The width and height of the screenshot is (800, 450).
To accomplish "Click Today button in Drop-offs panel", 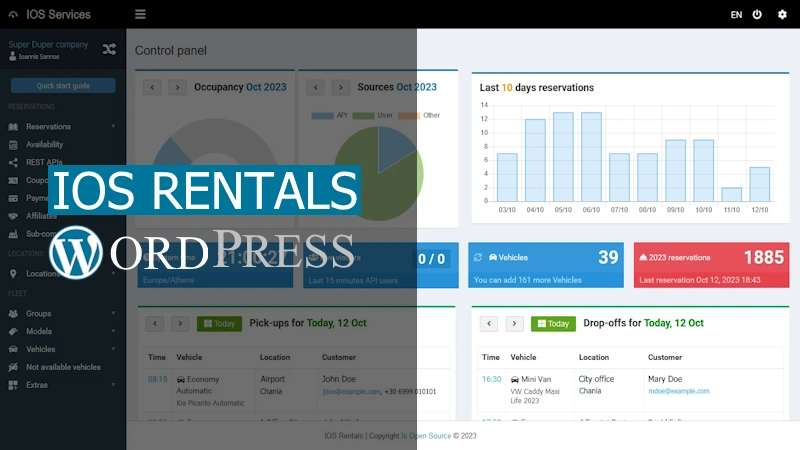I will coord(553,323).
